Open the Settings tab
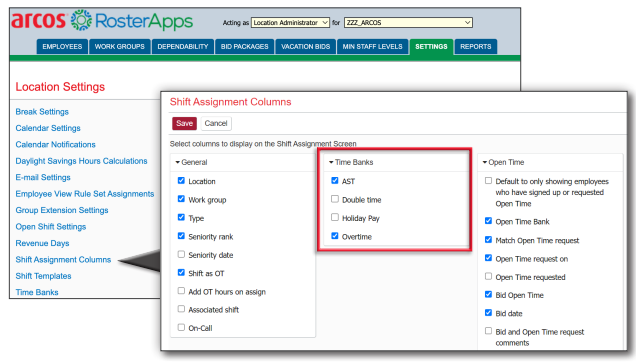Screen dimensions: 636x362 pyautogui.click(x=431, y=47)
